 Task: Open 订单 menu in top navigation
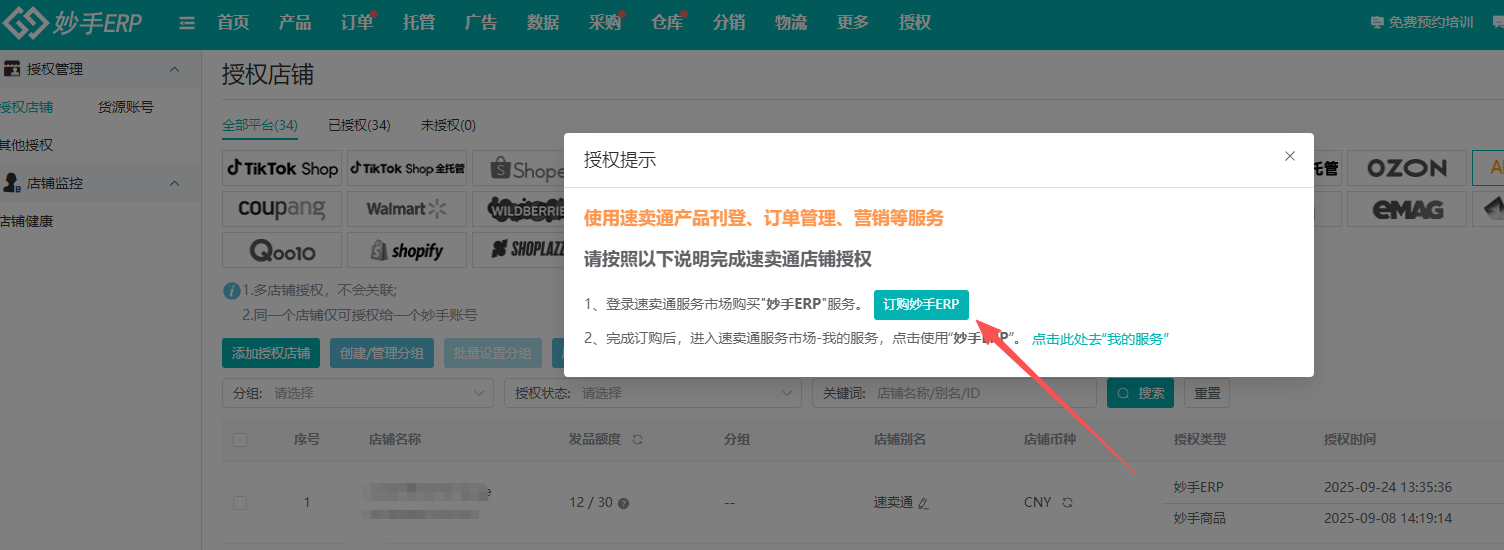point(357,23)
